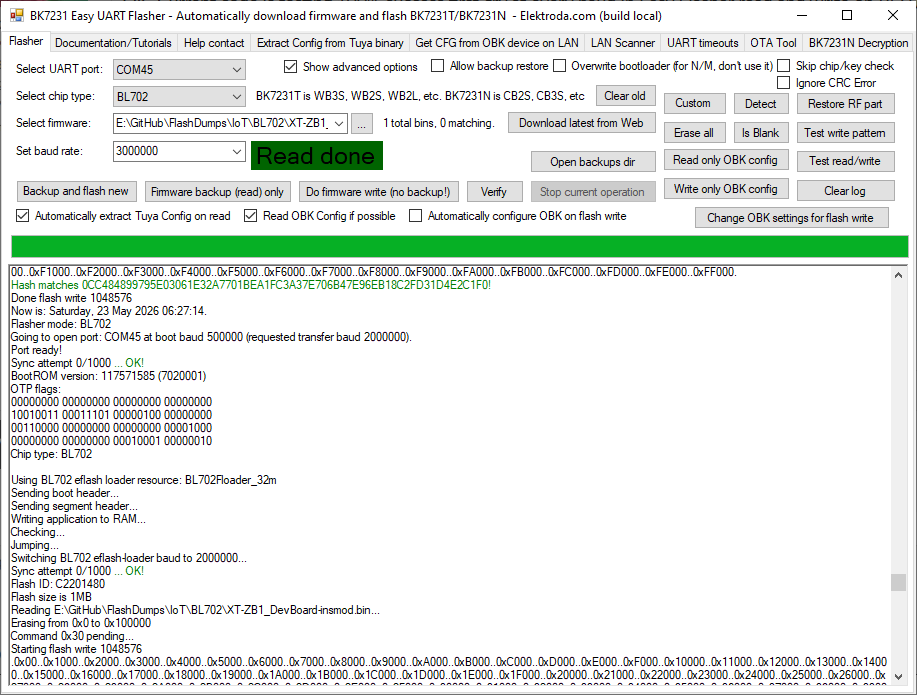This screenshot has width=917, height=695.
Task: Click the "Chip type: BL702" log line
Action: [x=51, y=454]
